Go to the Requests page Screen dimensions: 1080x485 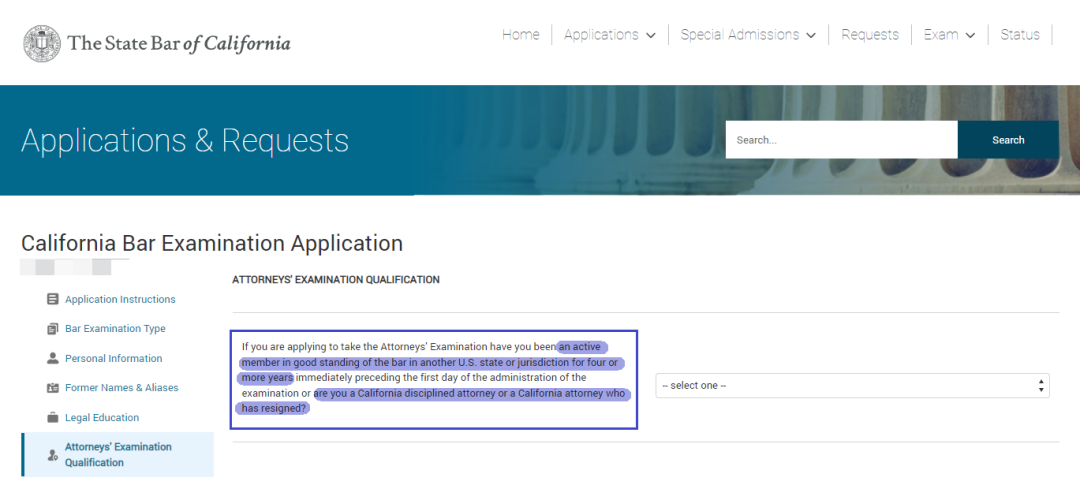pyautogui.click(x=870, y=34)
